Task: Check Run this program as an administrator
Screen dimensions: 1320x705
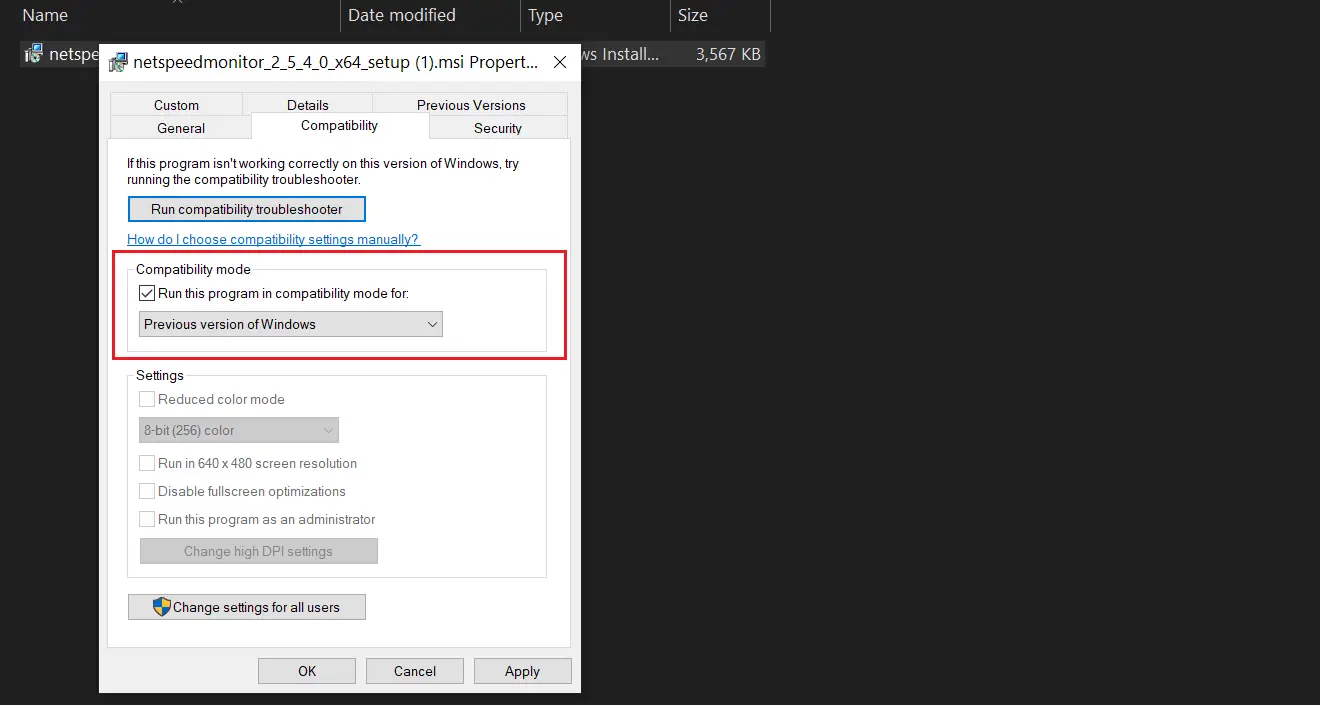Action: (147, 519)
